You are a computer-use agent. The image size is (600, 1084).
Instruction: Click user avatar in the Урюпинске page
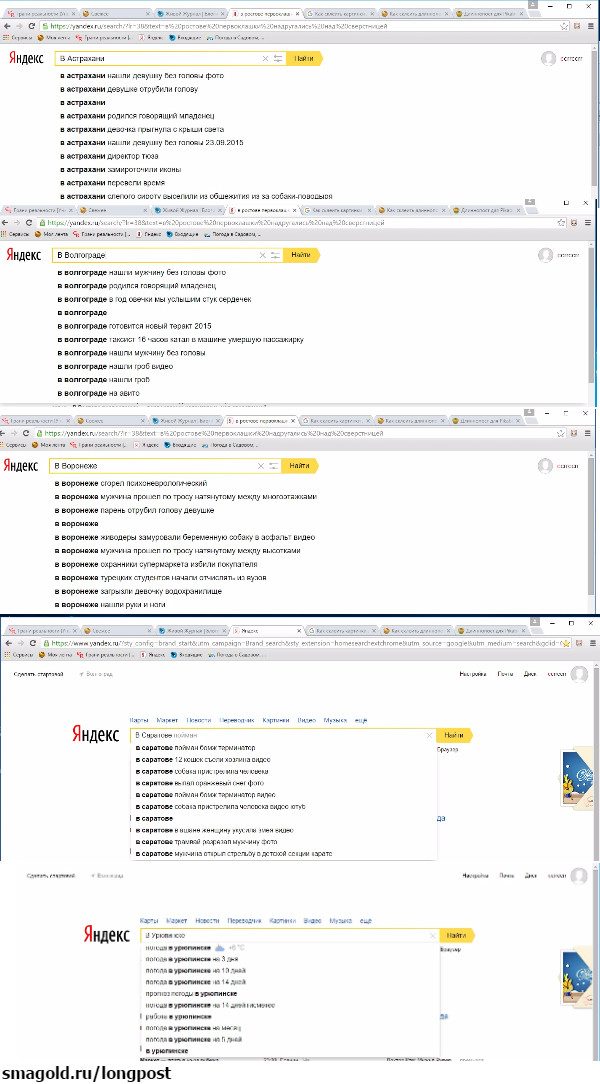coord(579,876)
